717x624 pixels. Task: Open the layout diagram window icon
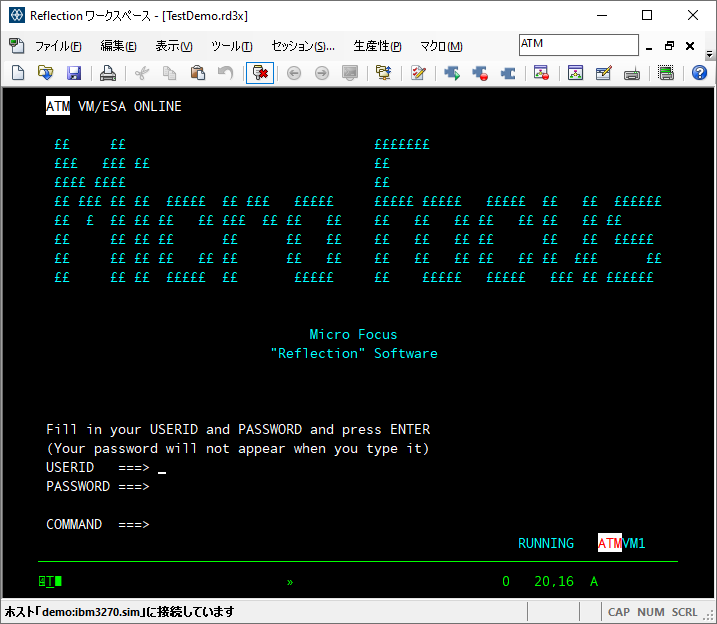[x=575, y=73]
